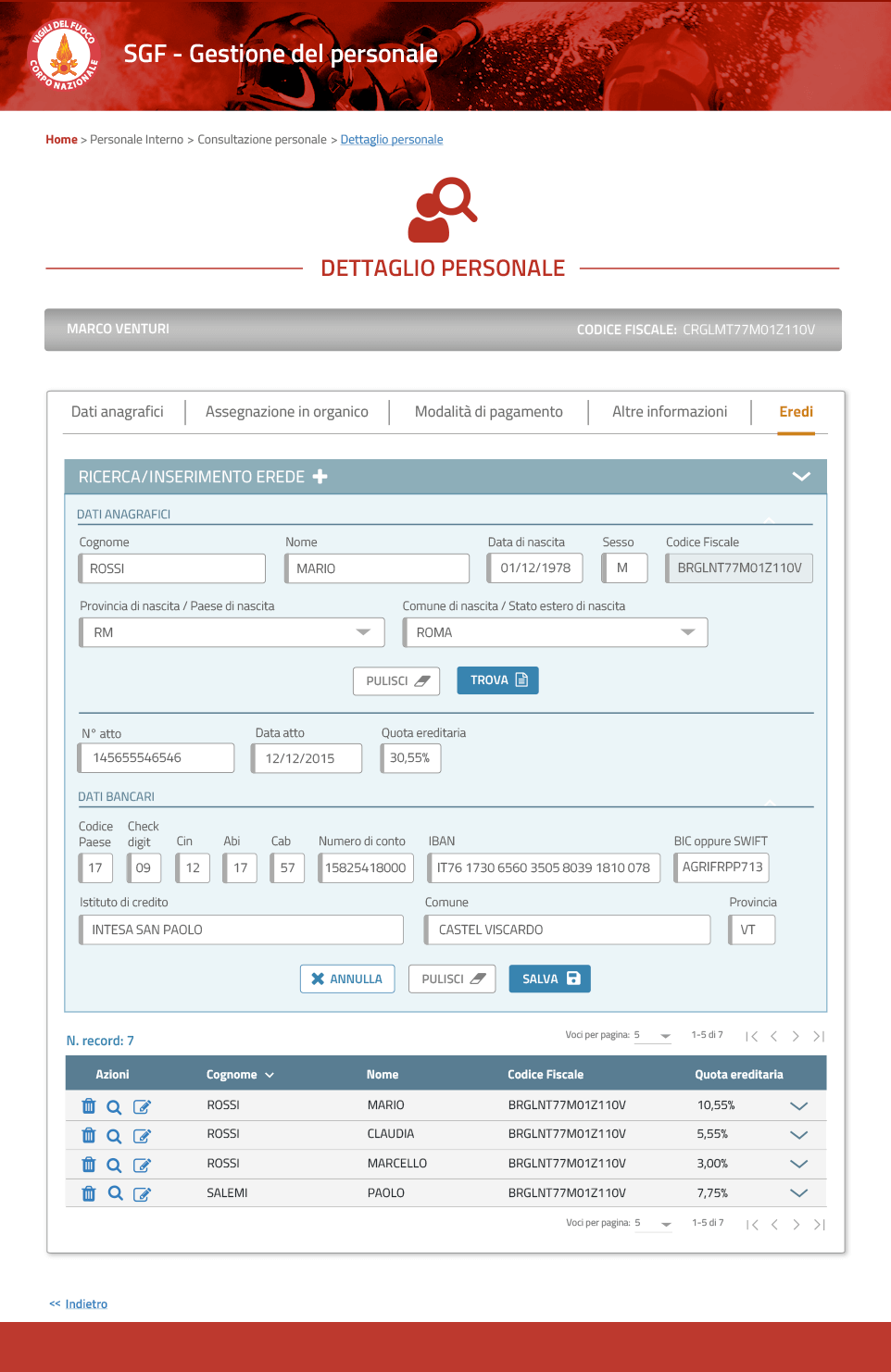
Task: Edit the ROSSI MARIO heir record
Action: click(x=142, y=1106)
